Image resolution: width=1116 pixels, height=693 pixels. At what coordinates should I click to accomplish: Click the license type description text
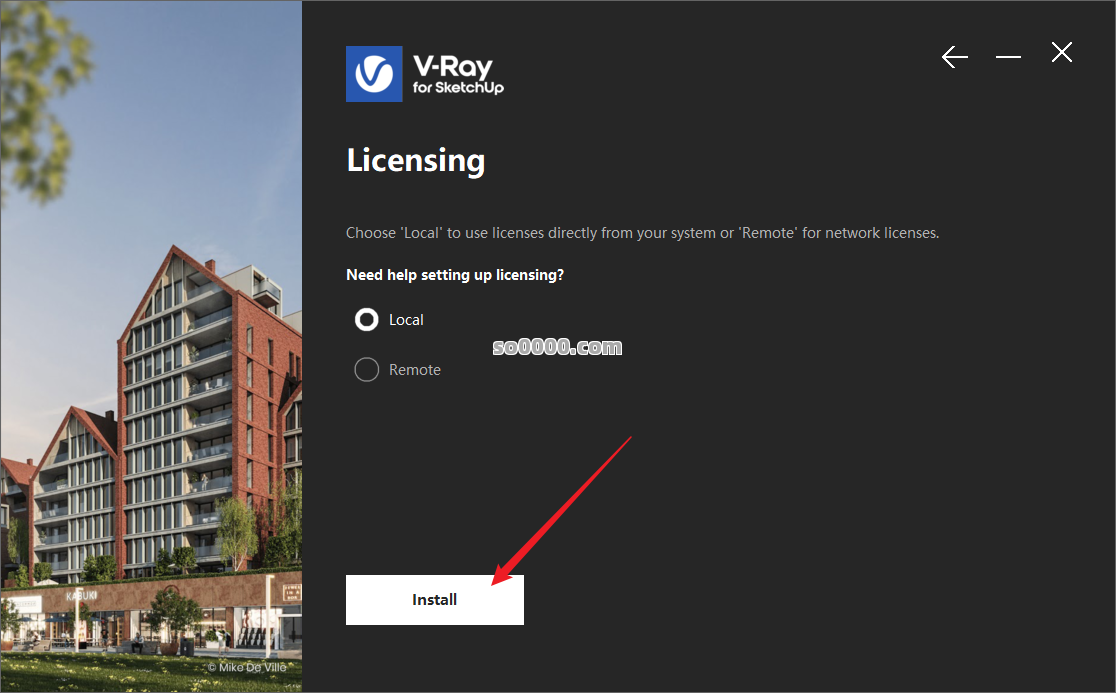[642, 233]
